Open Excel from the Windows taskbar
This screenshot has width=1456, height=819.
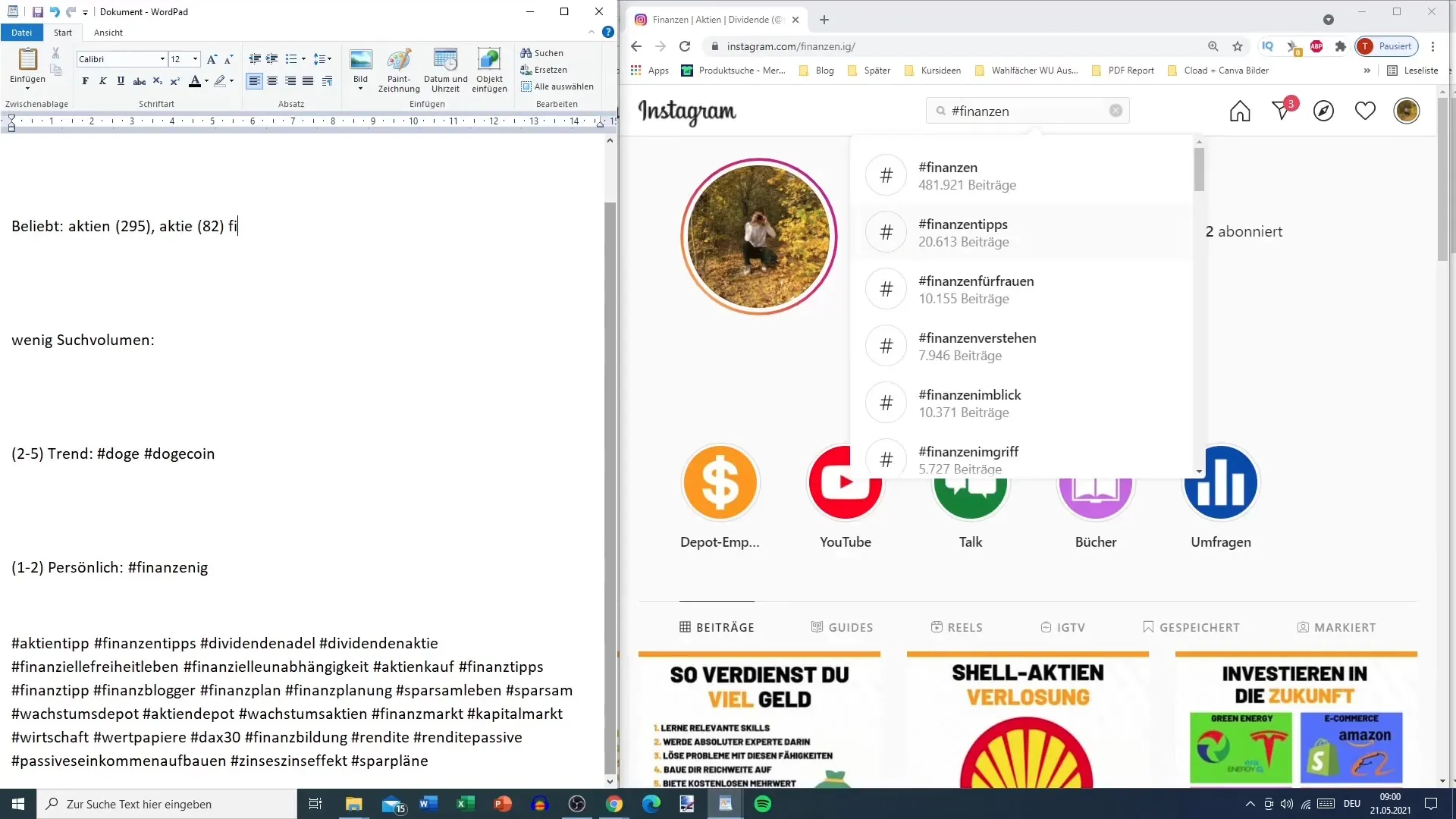tap(465, 804)
